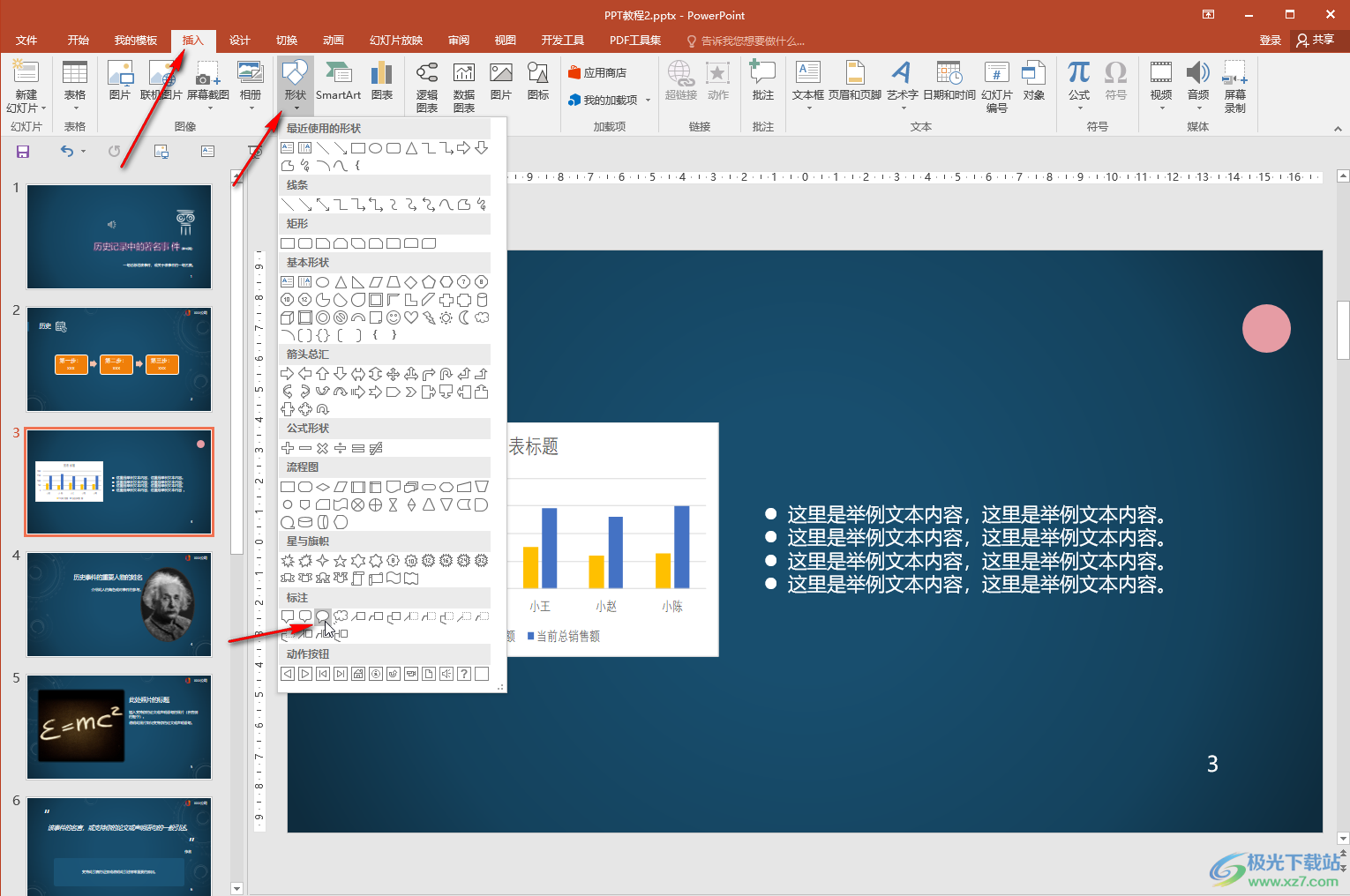Pick the vertical scroll banner shape
1350x896 pixels.
point(358,579)
